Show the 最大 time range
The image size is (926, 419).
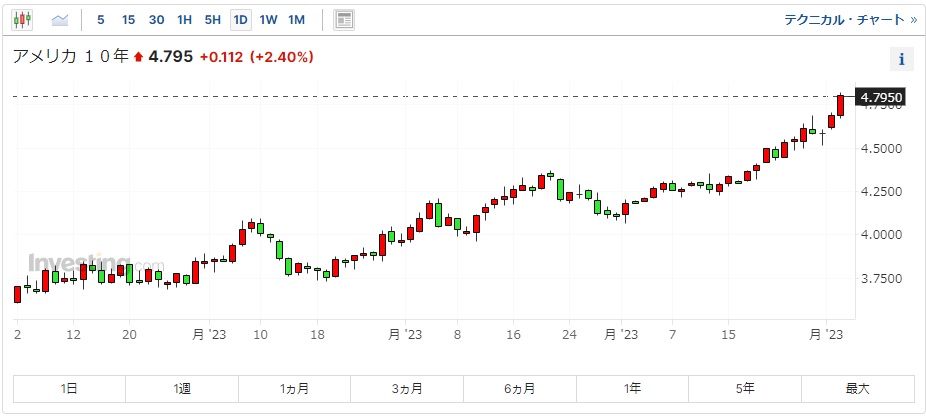pyautogui.click(x=857, y=388)
